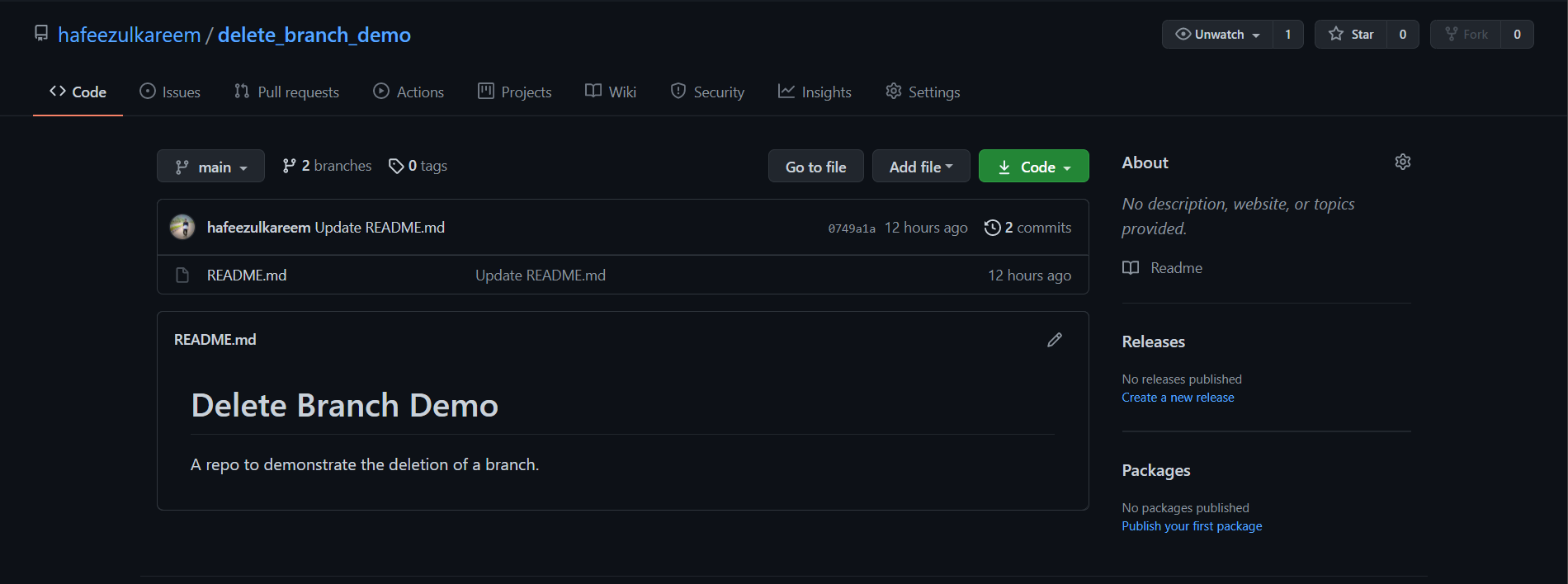
Task: Click the README.md header of the readme box
Action: point(215,340)
